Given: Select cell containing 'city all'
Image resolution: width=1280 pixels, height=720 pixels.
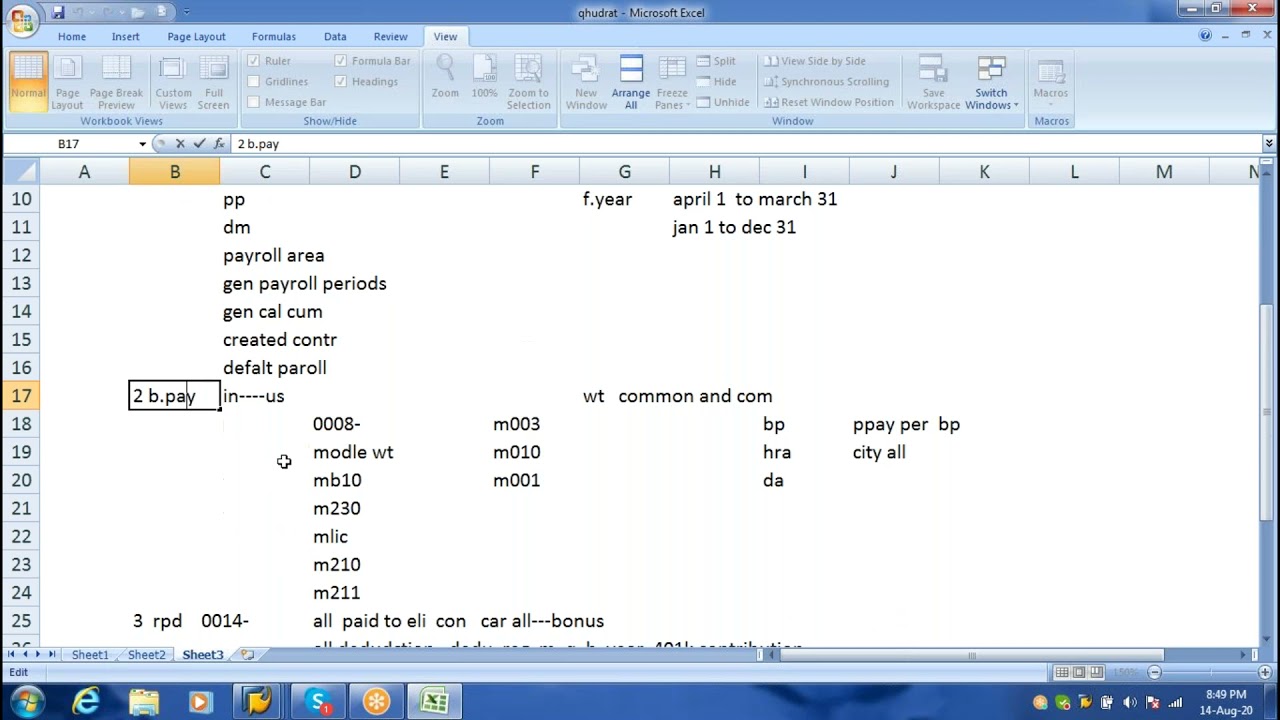Looking at the screenshot, I should [x=894, y=453].
